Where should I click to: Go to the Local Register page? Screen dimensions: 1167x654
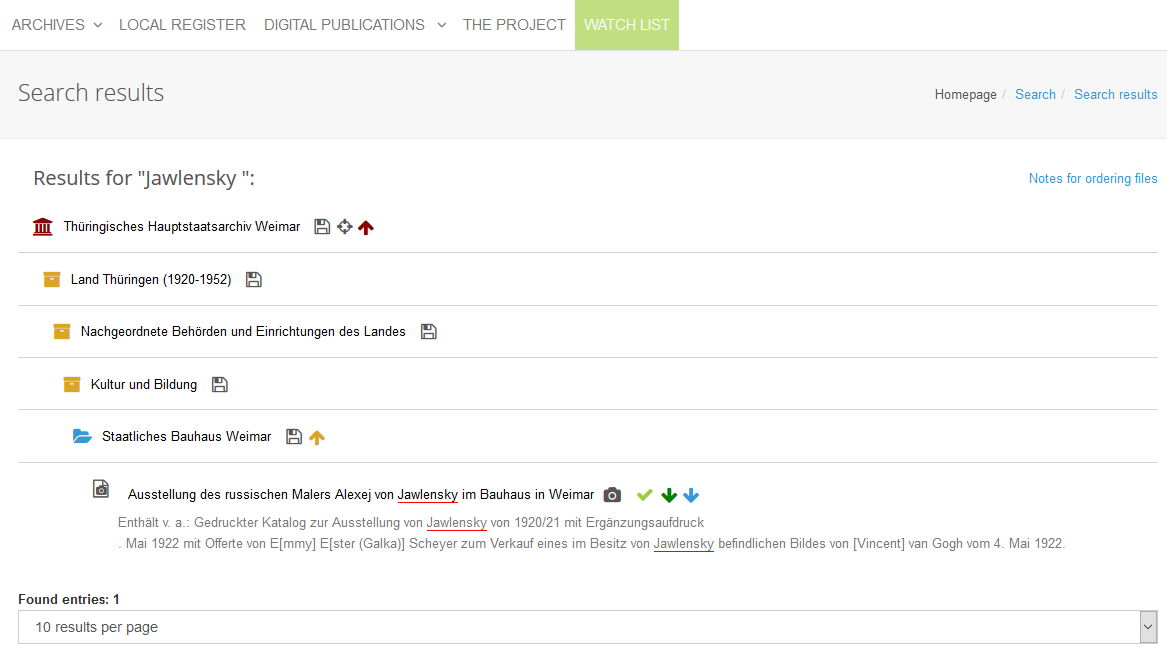pos(182,25)
